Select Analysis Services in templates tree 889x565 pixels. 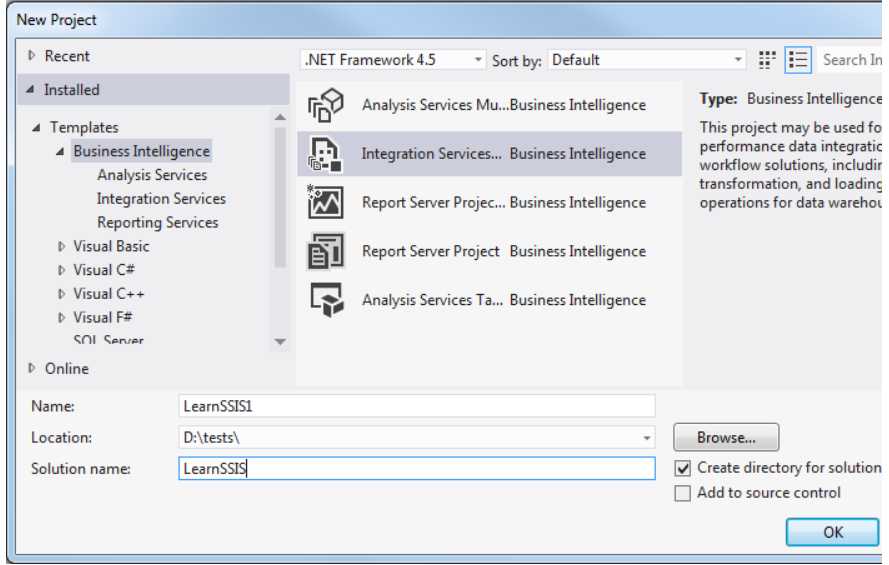tap(152, 175)
